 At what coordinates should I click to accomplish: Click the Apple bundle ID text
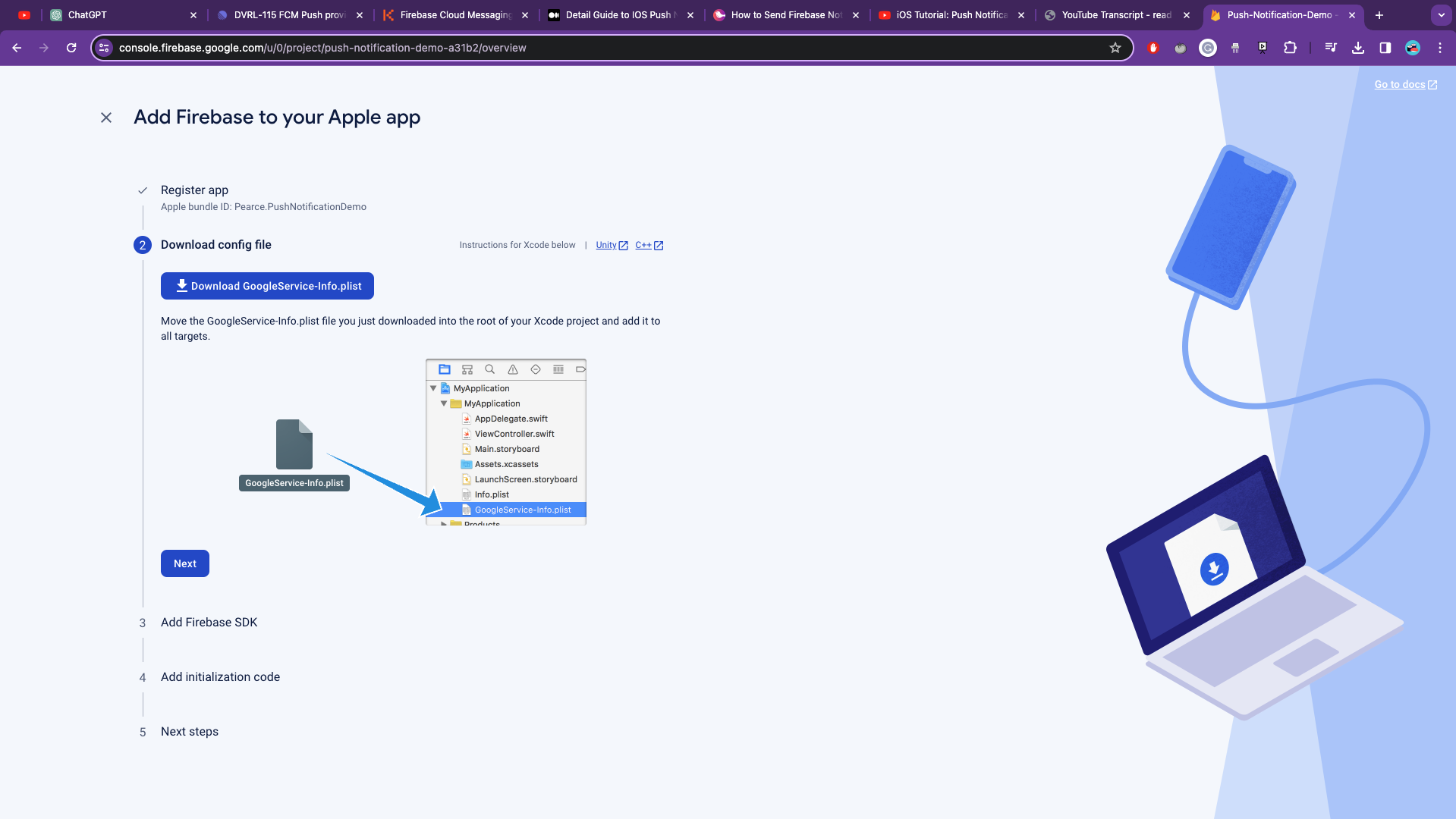coord(263,207)
